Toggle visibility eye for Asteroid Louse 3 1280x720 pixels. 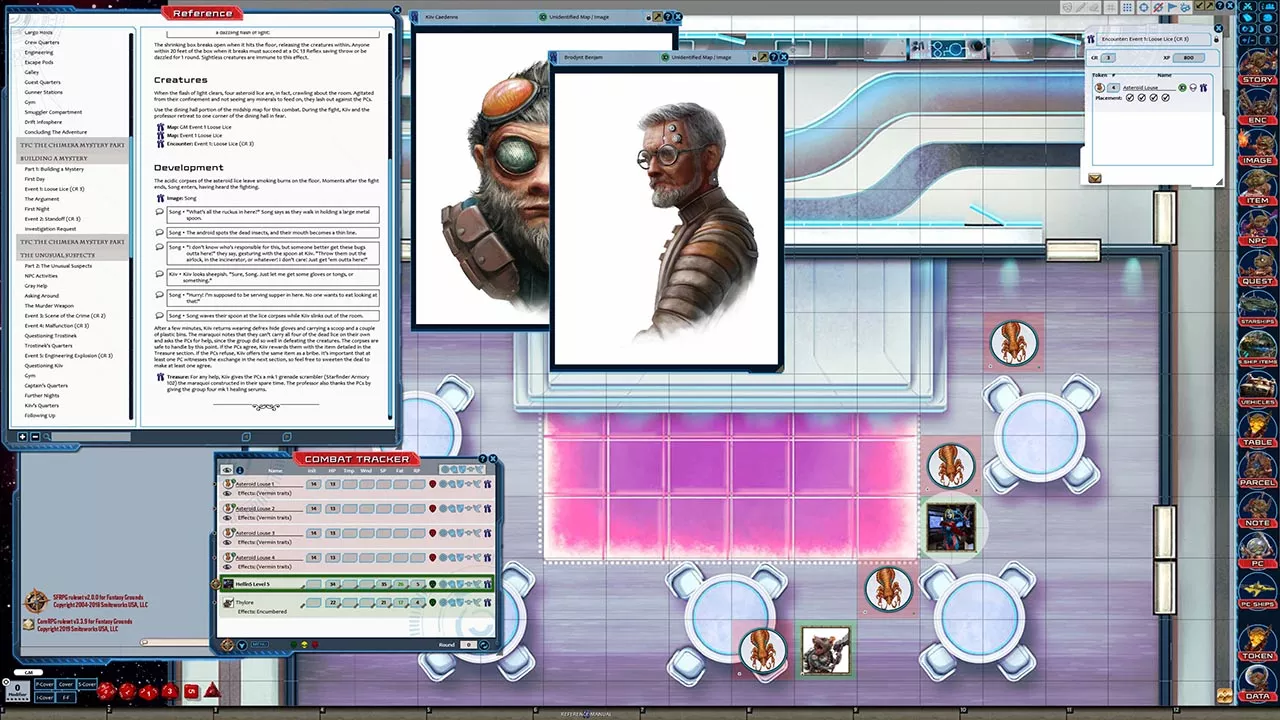click(x=227, y=542)
